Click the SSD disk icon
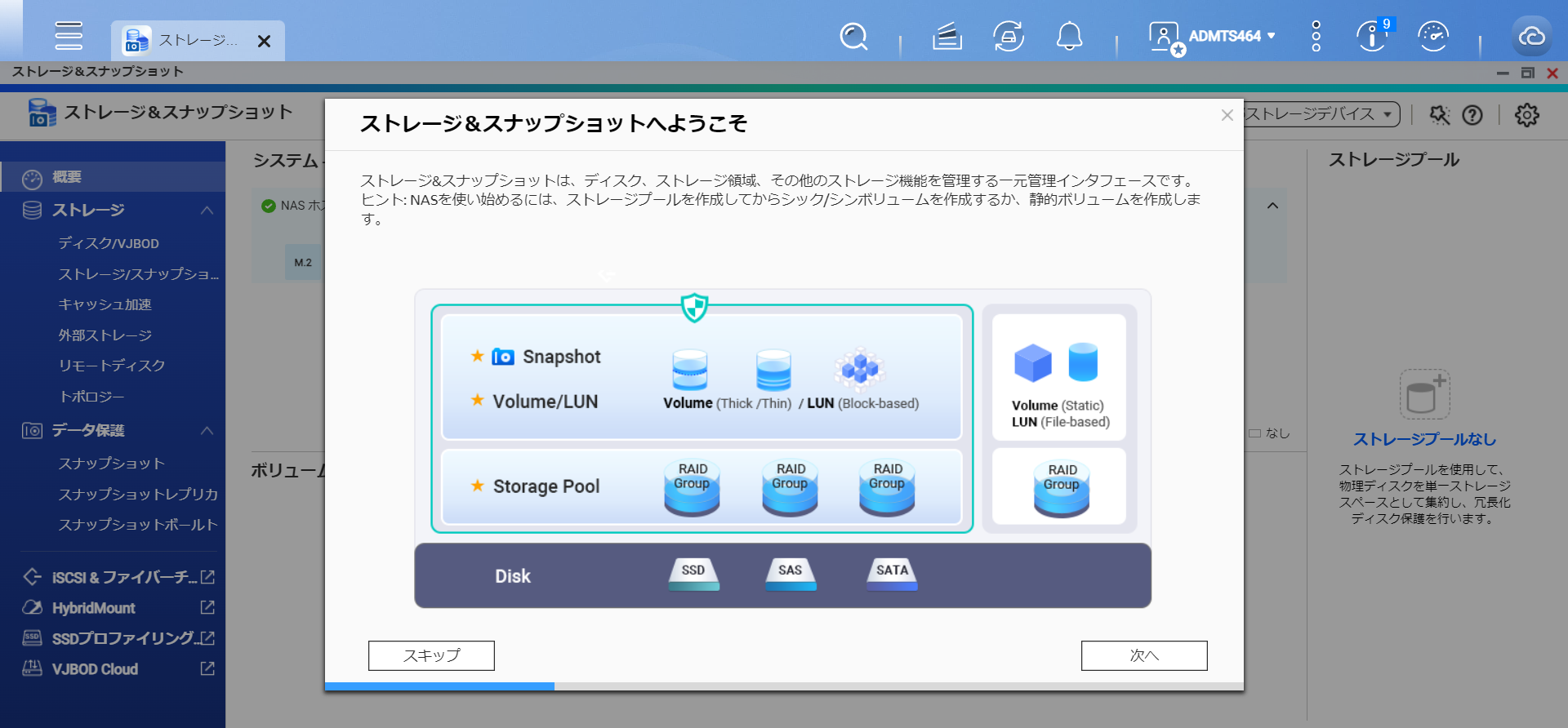 693,574
